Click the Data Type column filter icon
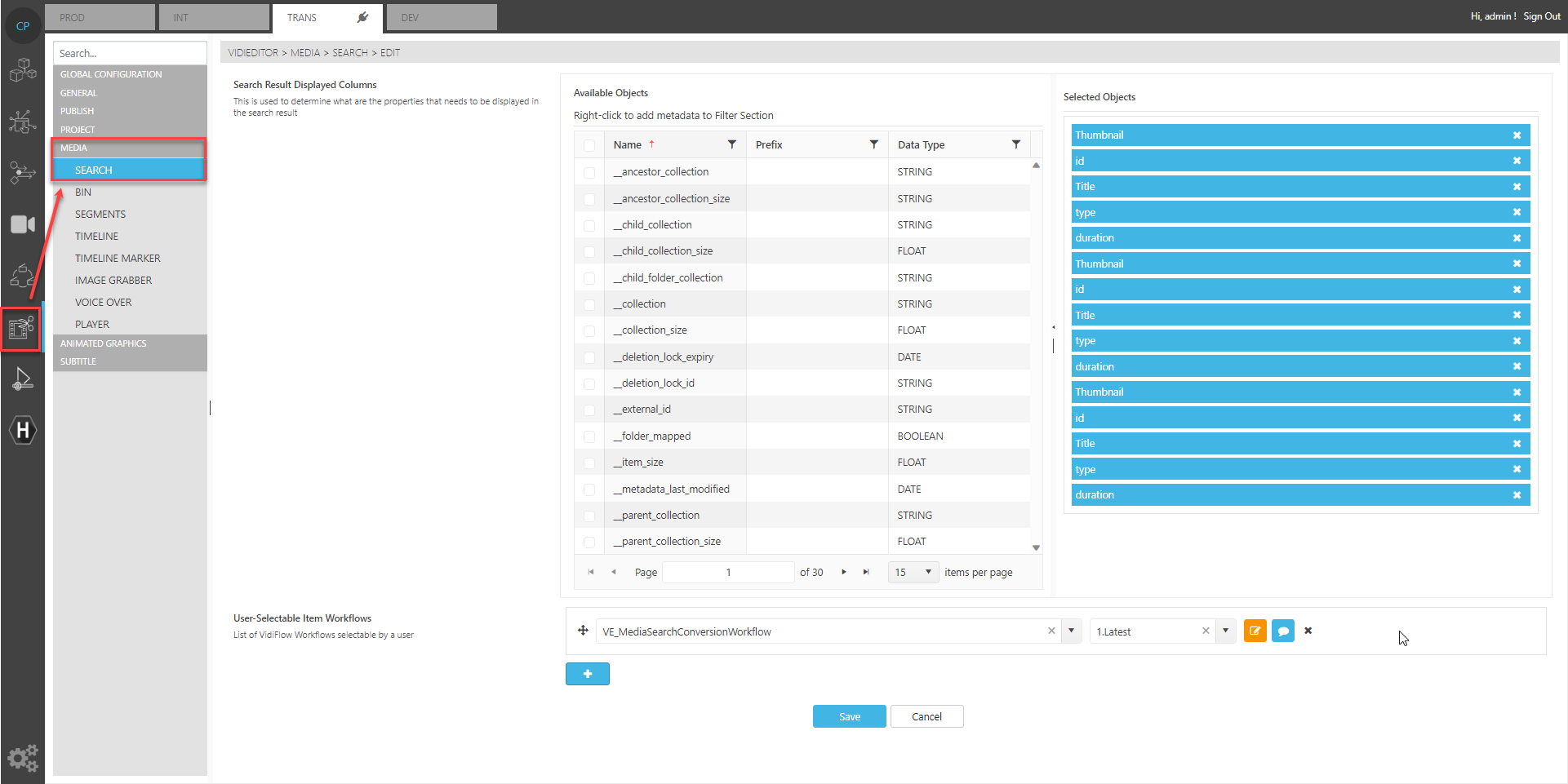Image resolution: width=1568 pixels, height=784 pixels. pyautogui.click(x=1015, y=144)
